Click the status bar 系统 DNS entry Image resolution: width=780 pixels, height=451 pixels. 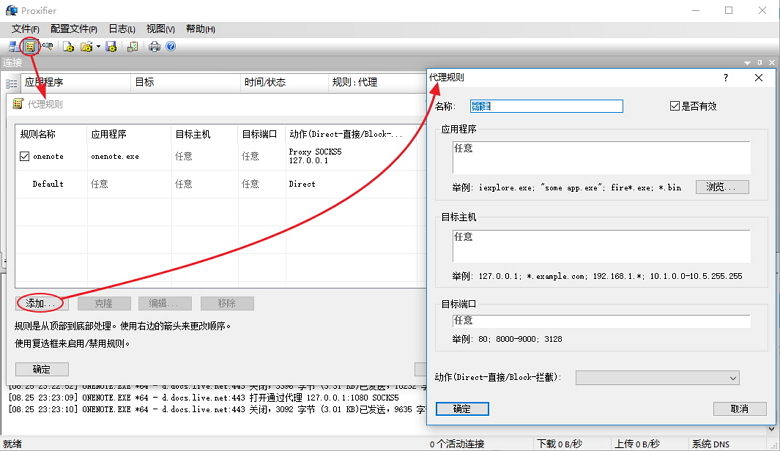coord(710,444)
